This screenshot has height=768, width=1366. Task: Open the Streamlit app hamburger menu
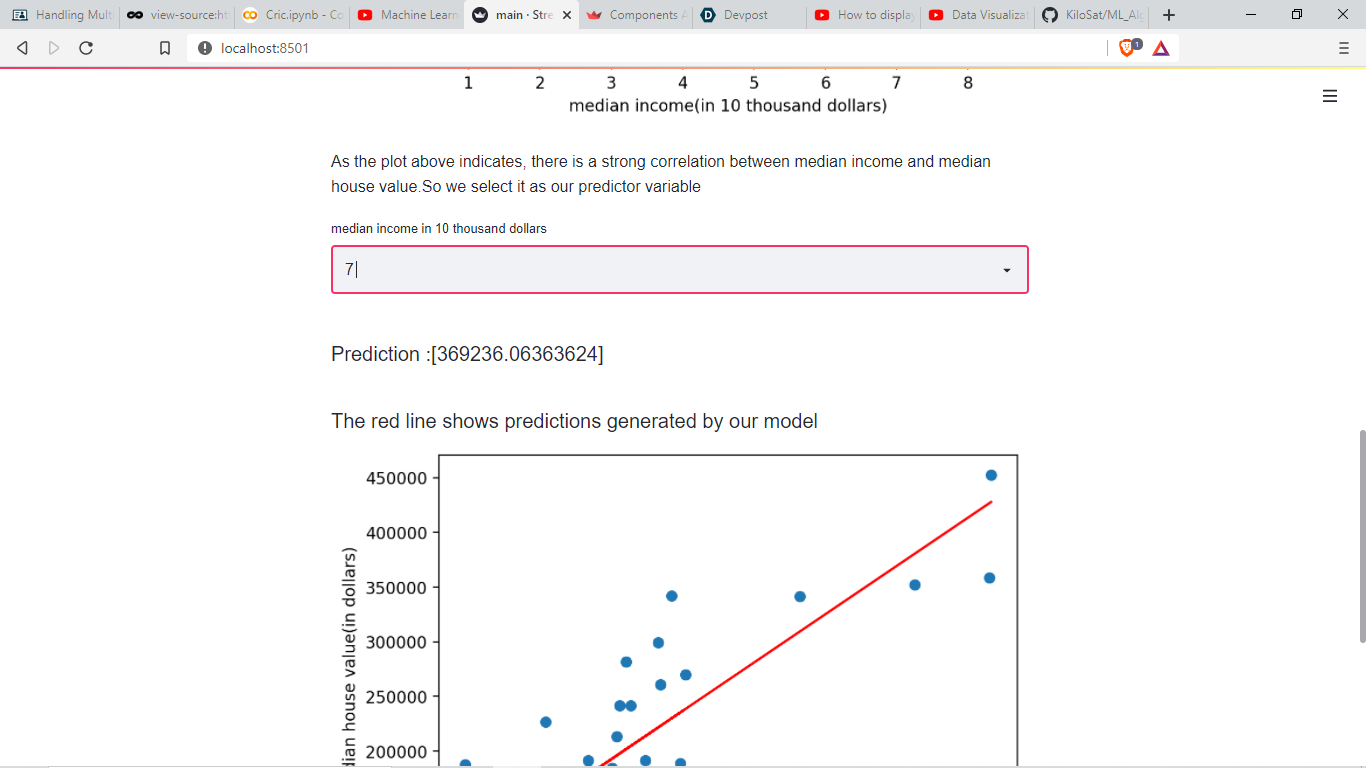1330,96
